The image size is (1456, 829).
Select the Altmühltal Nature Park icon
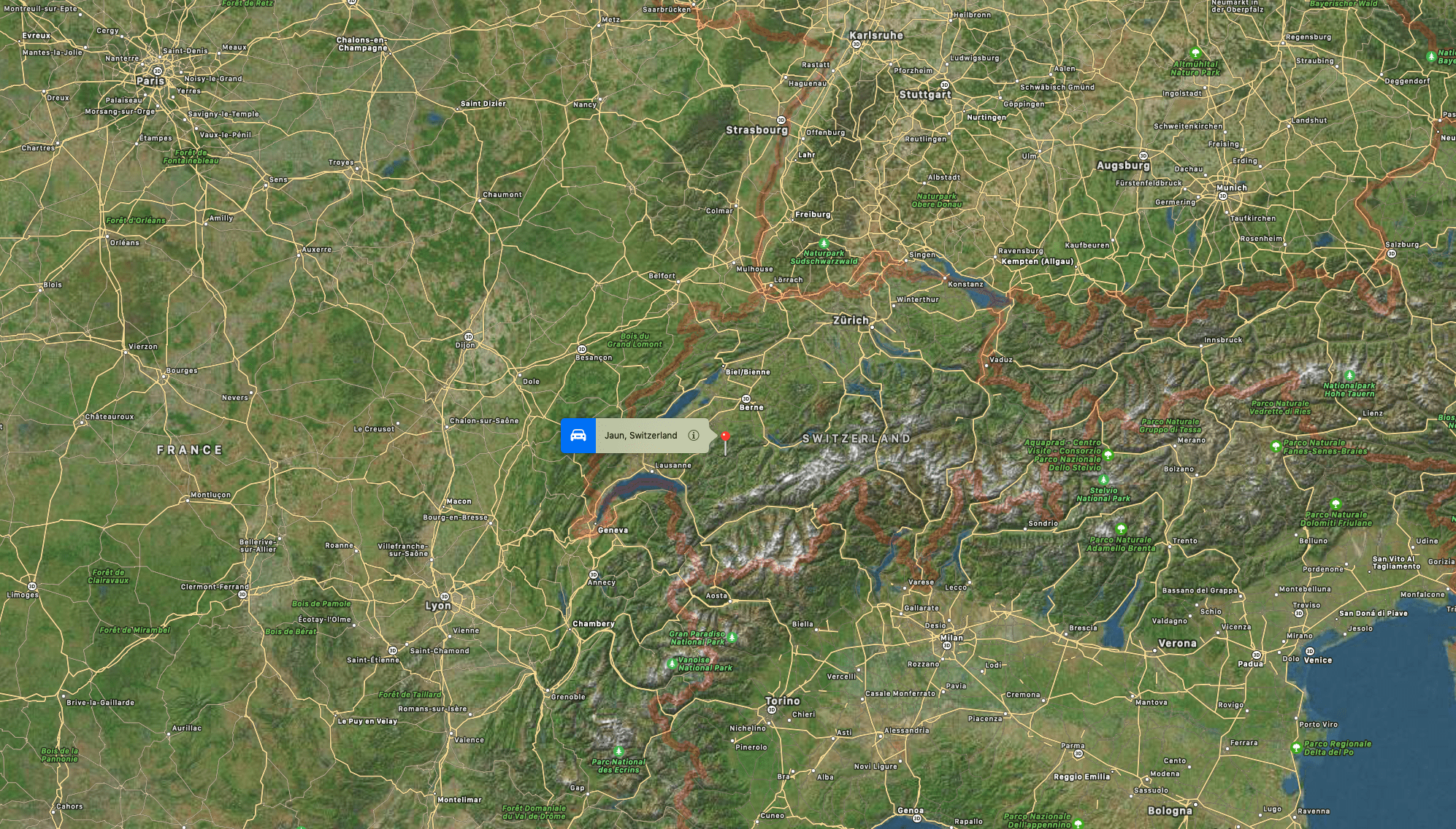point(1195,53)
